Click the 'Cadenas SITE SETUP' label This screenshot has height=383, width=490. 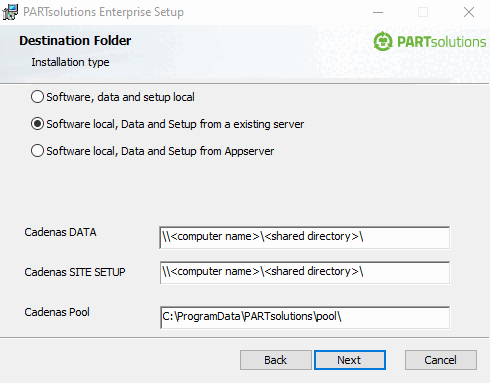tap(75, 272)
